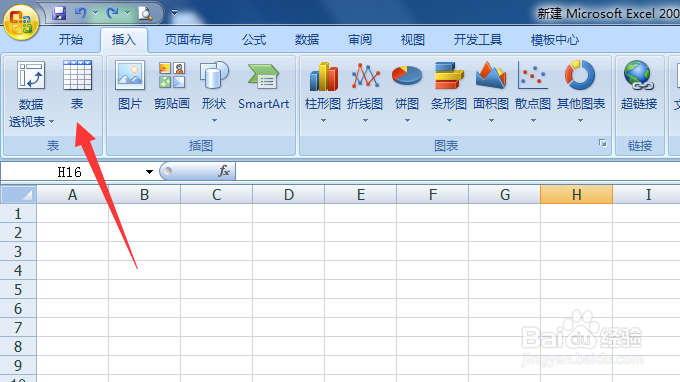Select row 5 header
This screenshot has width=680, height=382.
click(18, 290)
